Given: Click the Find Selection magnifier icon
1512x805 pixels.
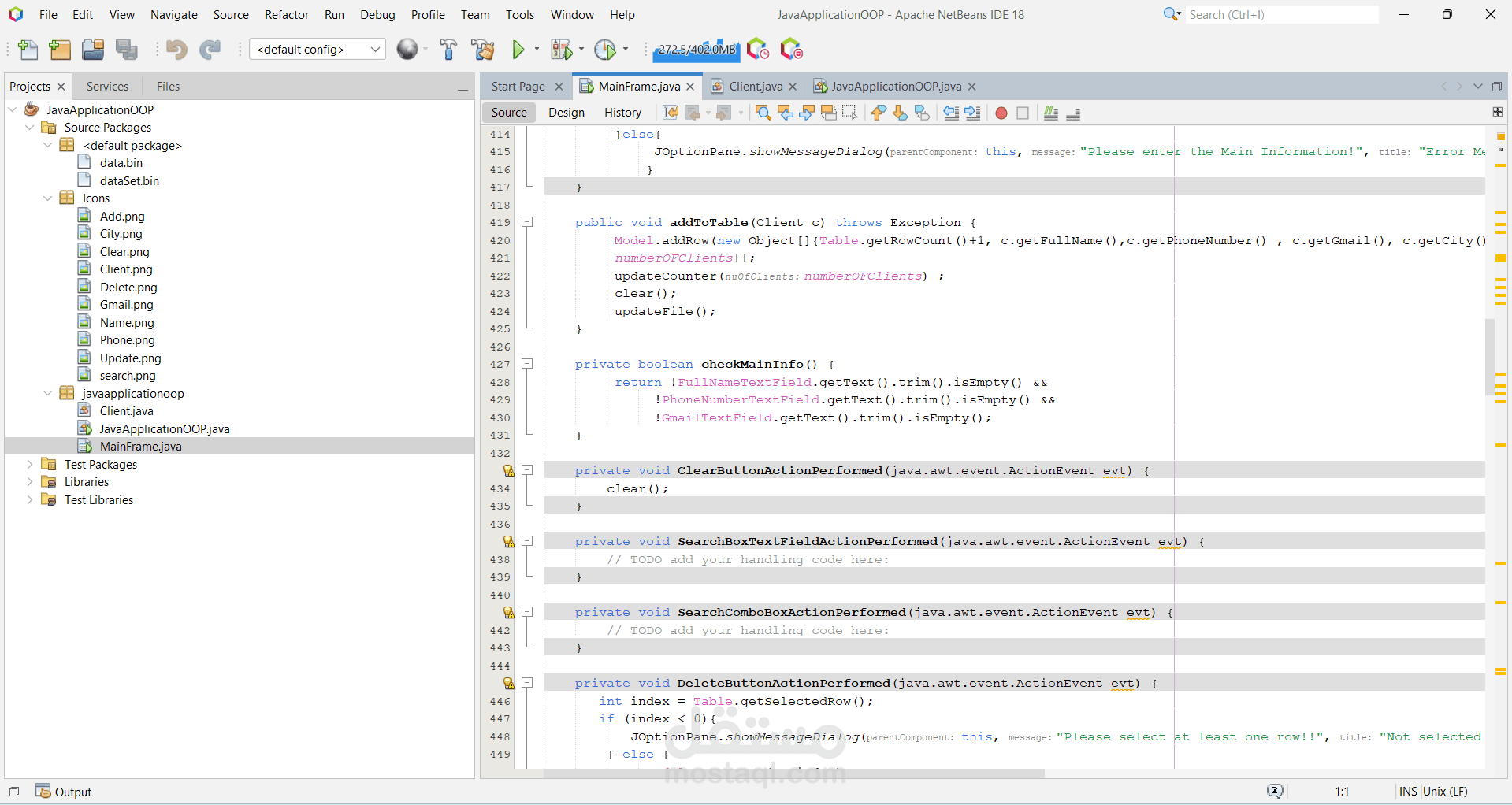Looking at the screenshot, I should (763, 113).
